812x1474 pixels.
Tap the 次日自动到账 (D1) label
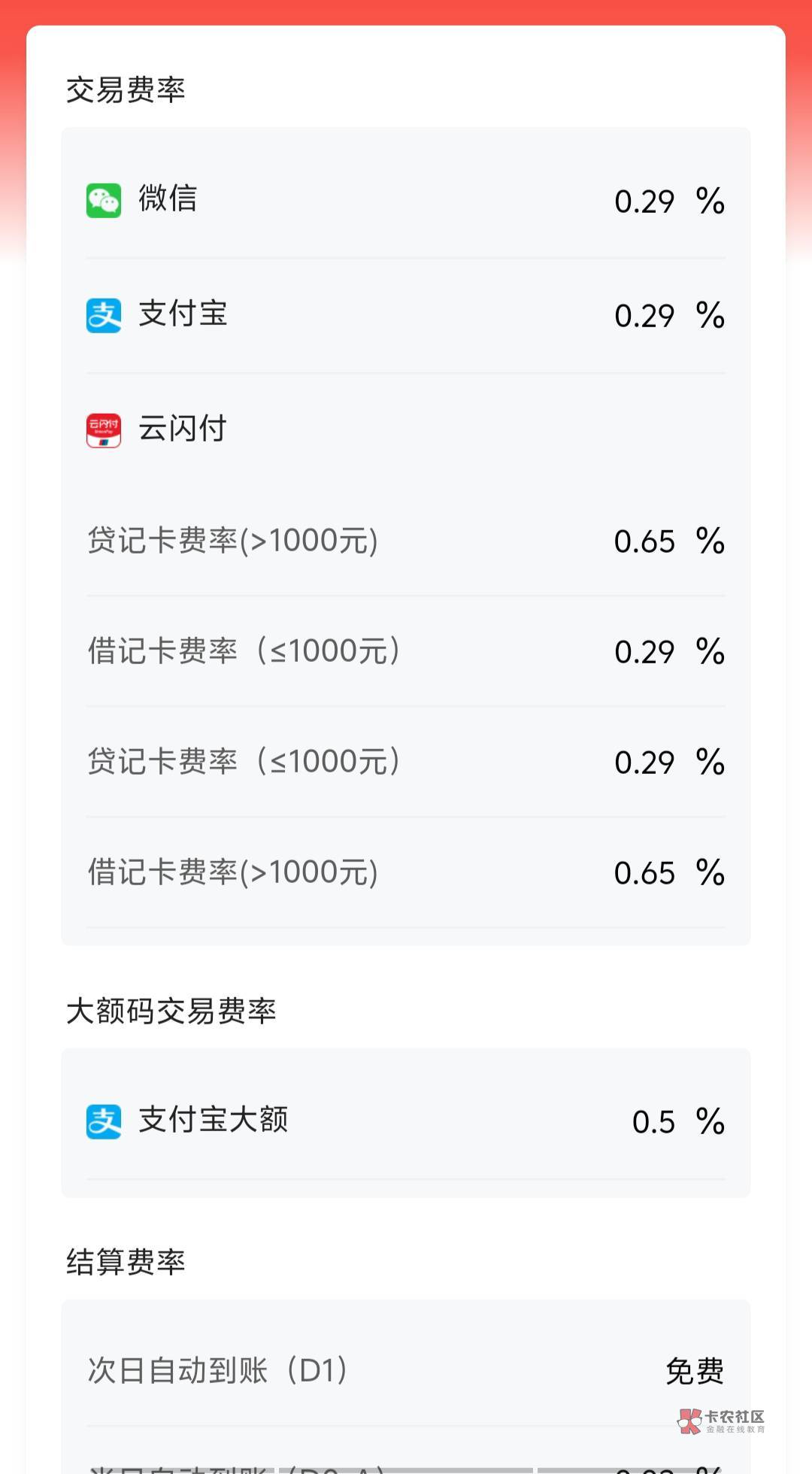point(218,1370)
